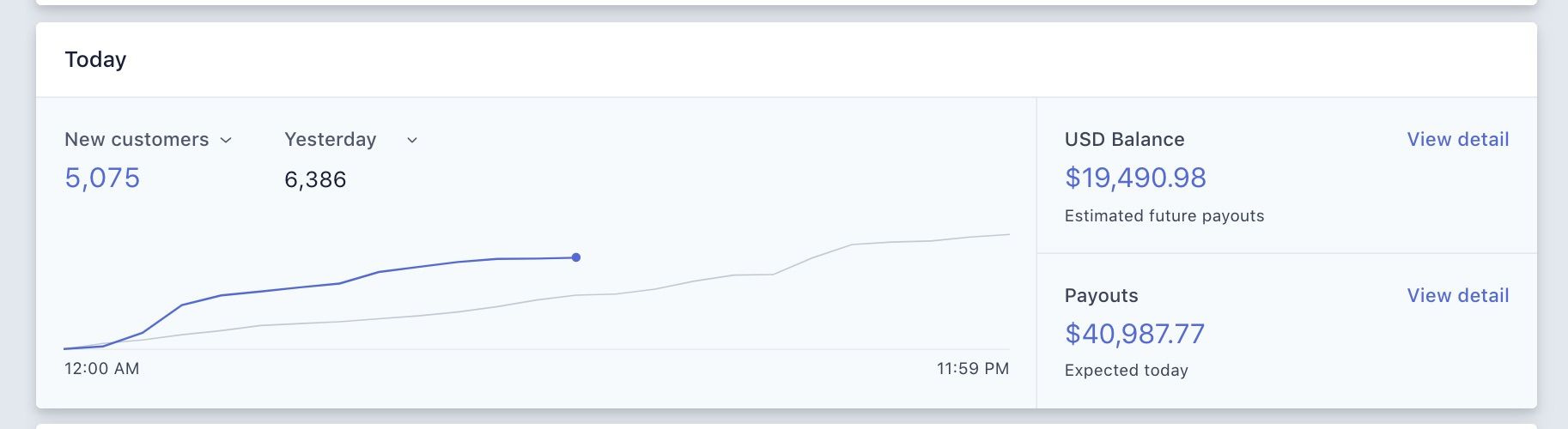Click the chevron beside New customers

tap(226, 140)
